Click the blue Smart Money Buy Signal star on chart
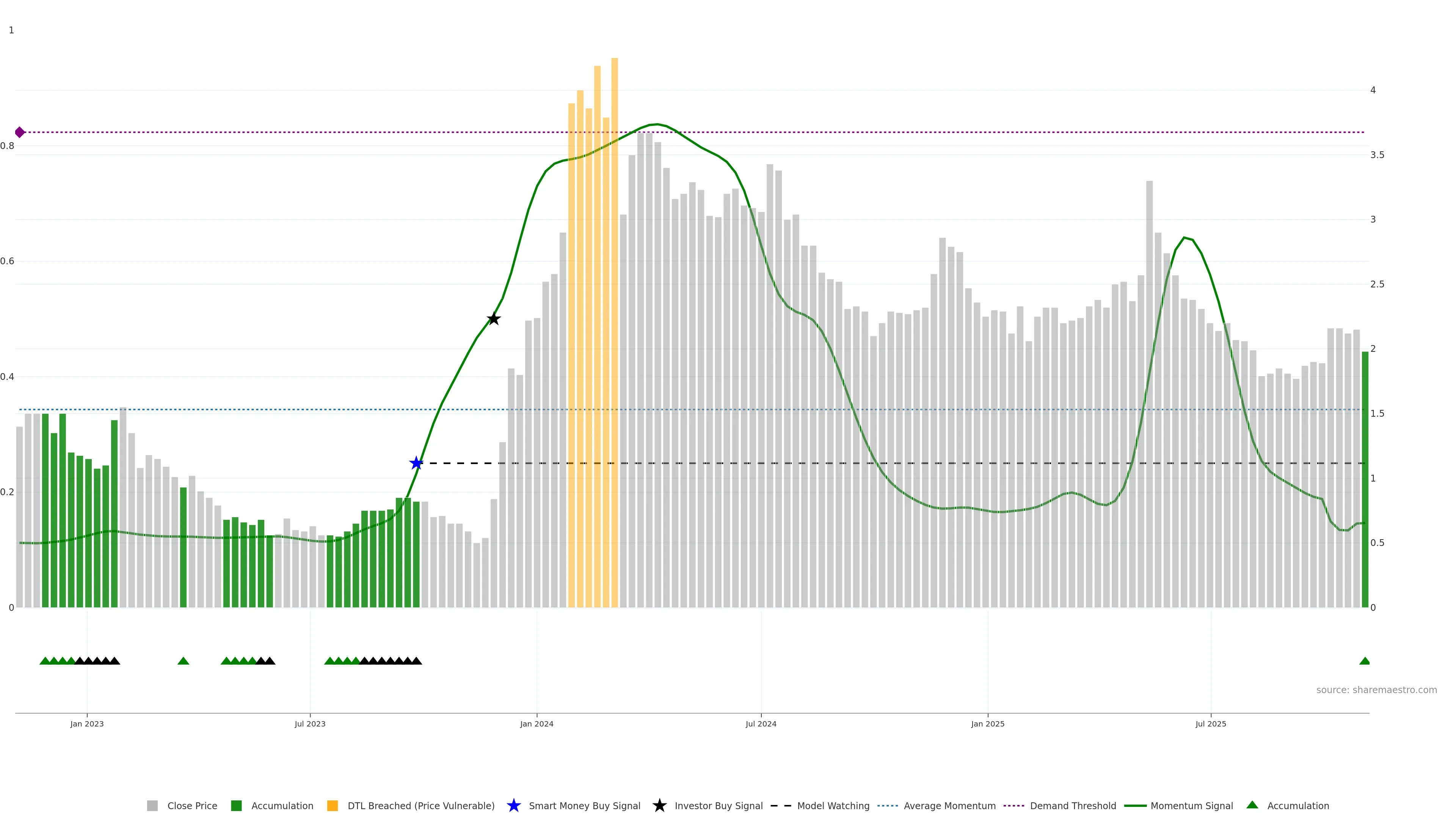This screenshot has width=1456, height=819. click(x=416, y=463)
